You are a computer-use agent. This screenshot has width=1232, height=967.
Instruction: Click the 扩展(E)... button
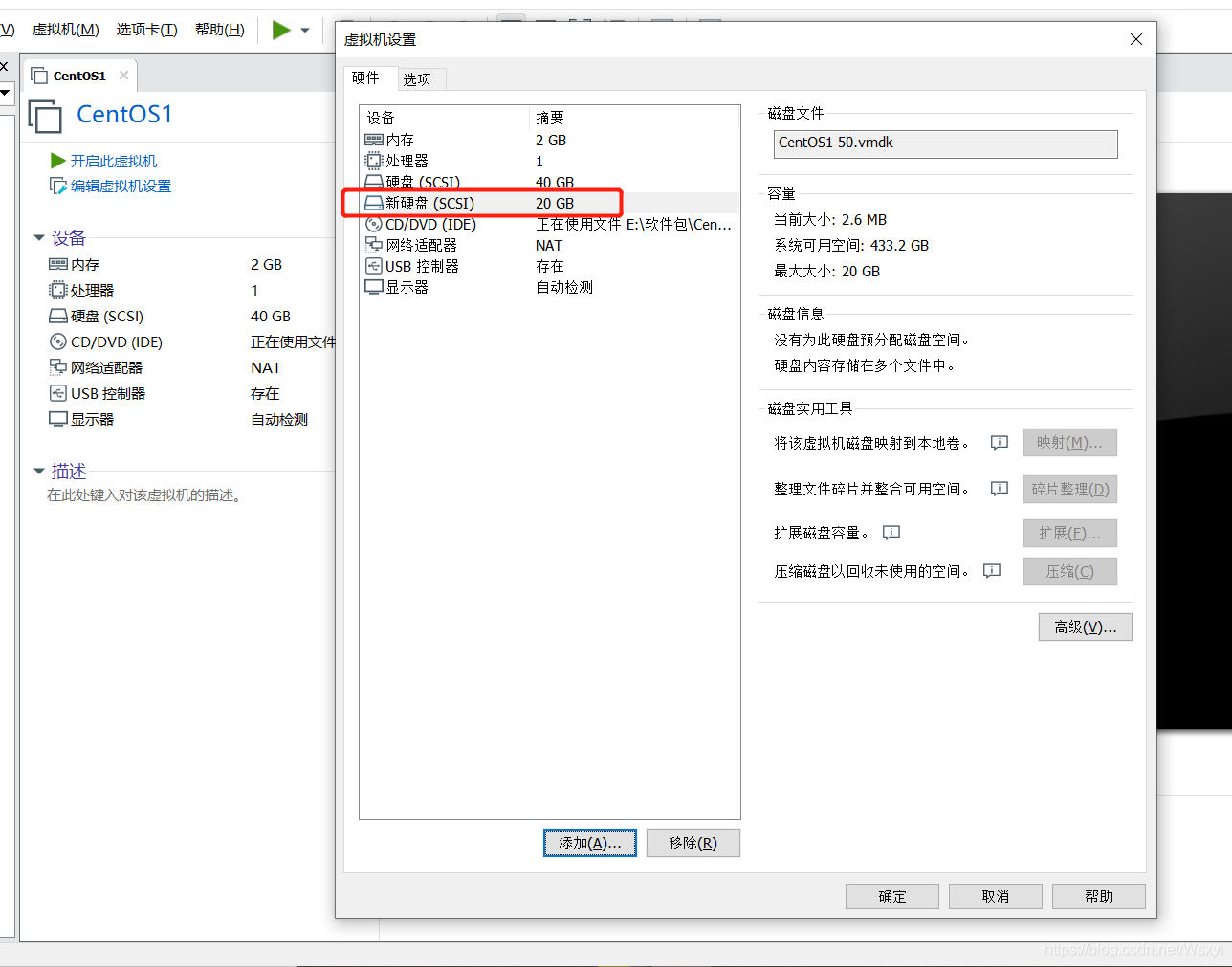point(1069,534)
